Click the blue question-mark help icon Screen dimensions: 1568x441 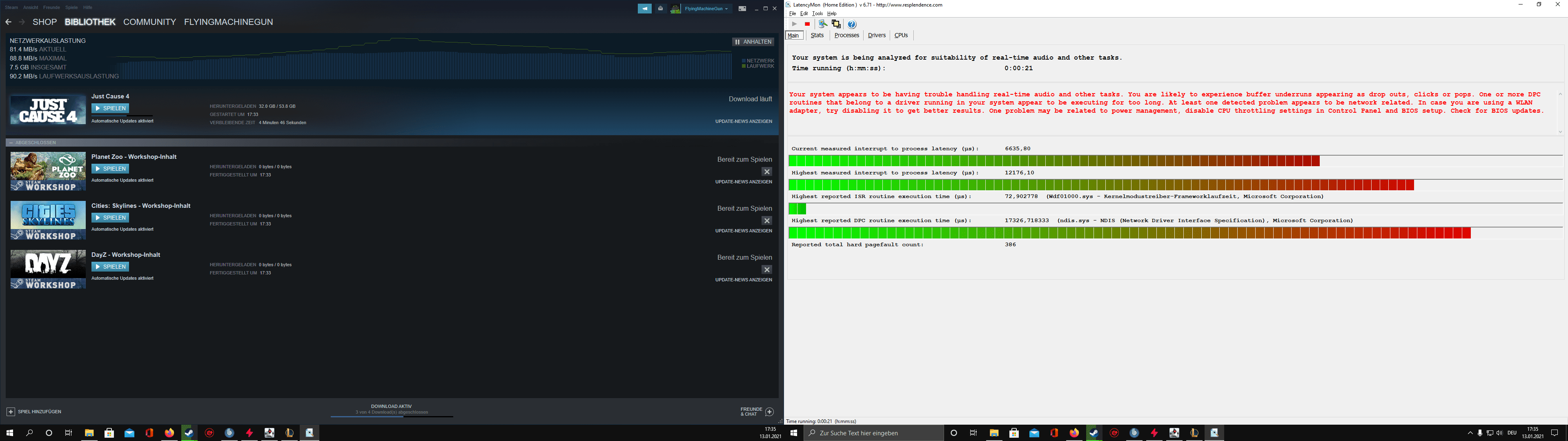click(852, 24)
